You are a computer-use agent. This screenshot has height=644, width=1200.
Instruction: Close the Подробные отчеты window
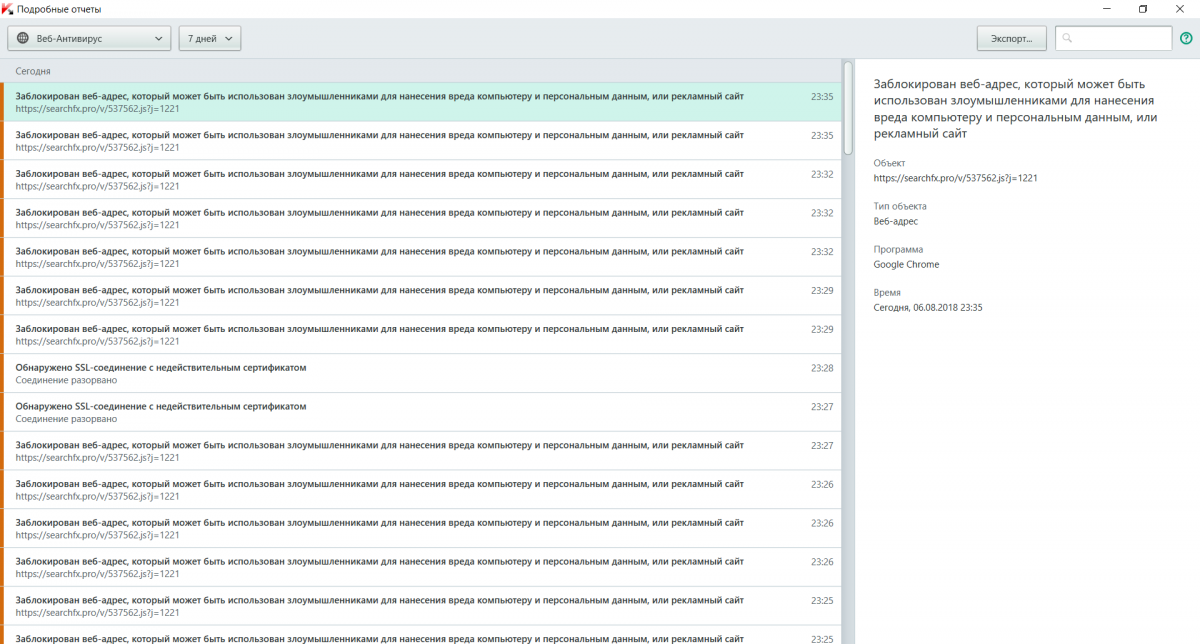[x=1180, y=9]
